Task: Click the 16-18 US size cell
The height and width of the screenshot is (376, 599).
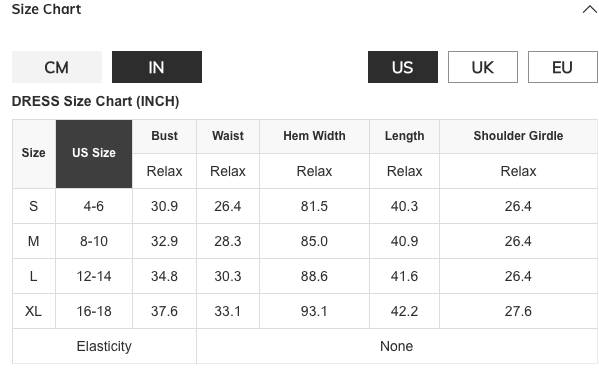Action: [94, 311]
